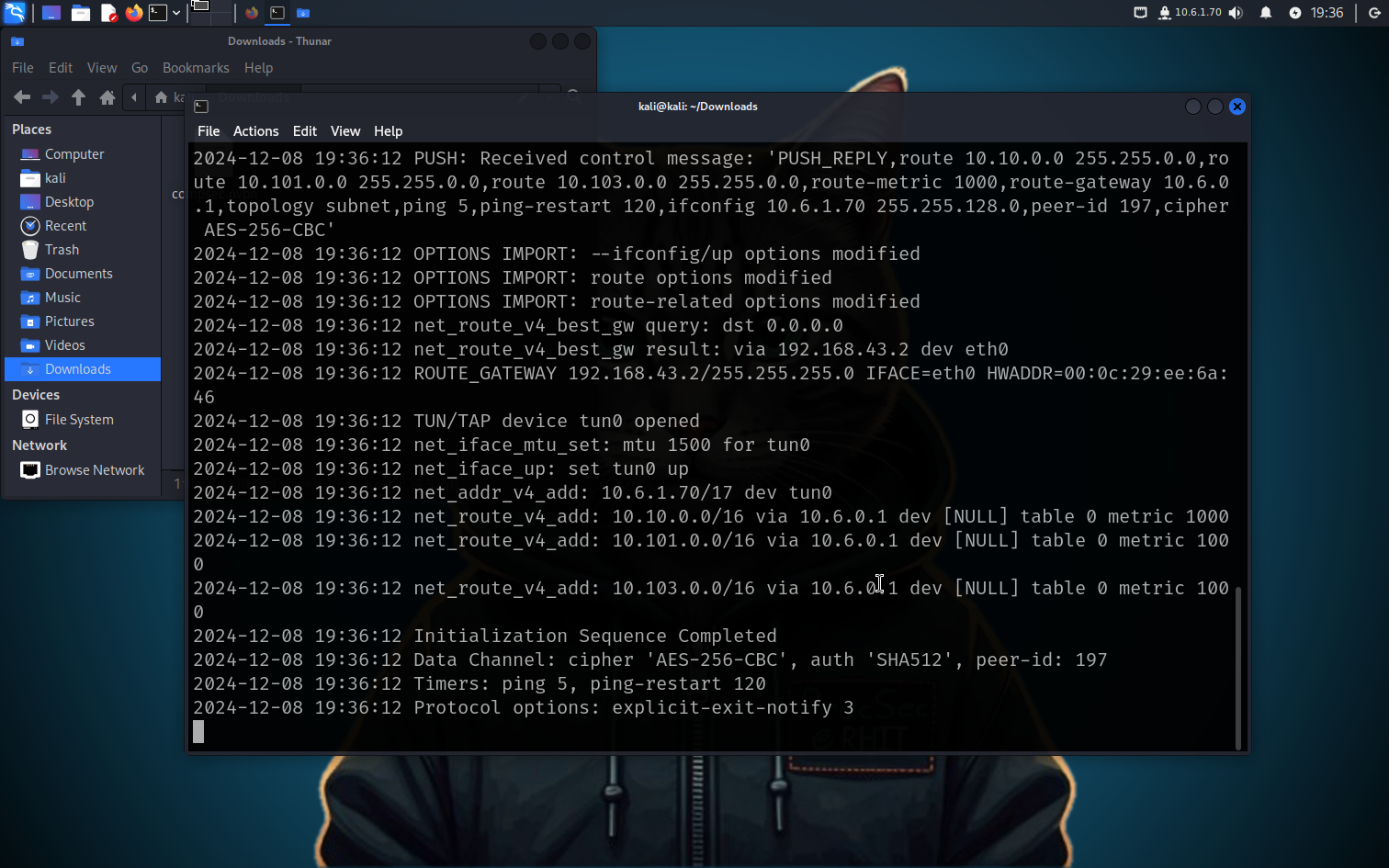This screenshot has width=1389, height=868.
Task: Open the Kali applications menu
Action: [14, 12]
